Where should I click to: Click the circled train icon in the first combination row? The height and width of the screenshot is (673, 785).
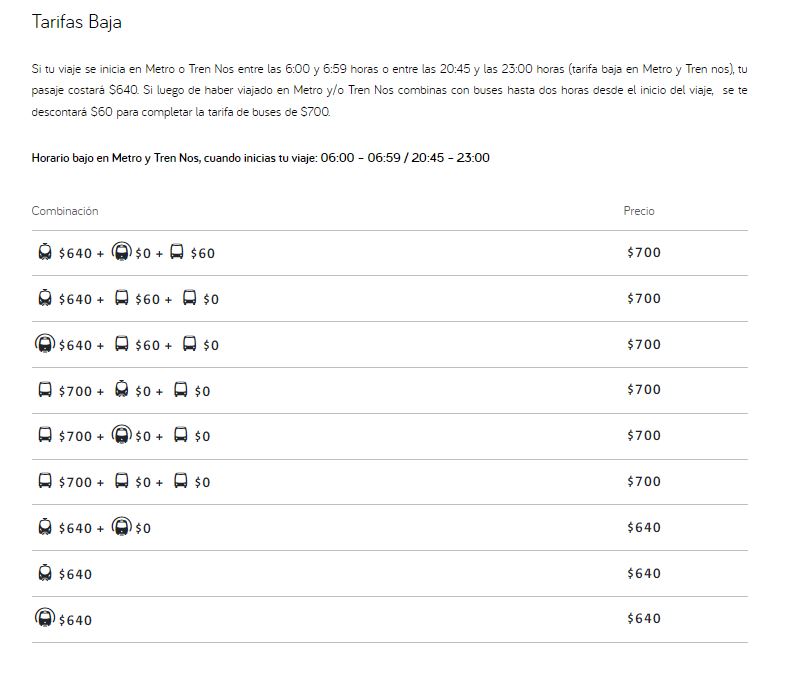point(122,252)
